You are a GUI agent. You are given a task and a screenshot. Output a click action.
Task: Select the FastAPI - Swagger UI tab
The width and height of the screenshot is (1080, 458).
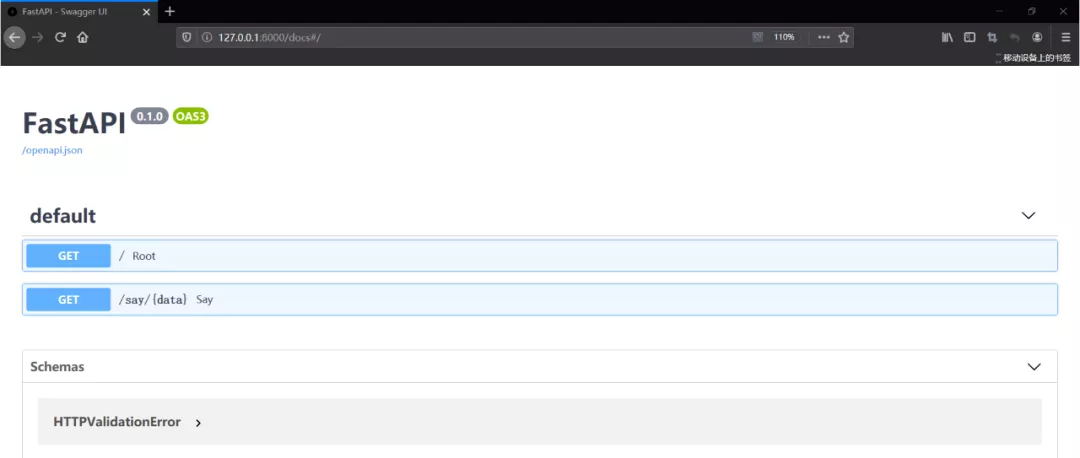click(79, 12)
